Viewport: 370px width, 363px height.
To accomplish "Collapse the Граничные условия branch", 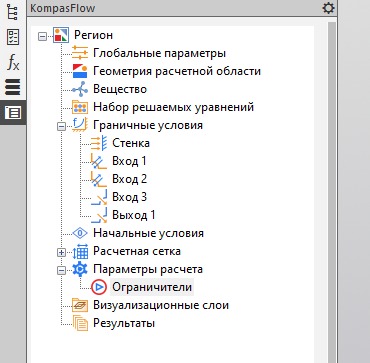I will pyautogui.click(x=61, y=126).
